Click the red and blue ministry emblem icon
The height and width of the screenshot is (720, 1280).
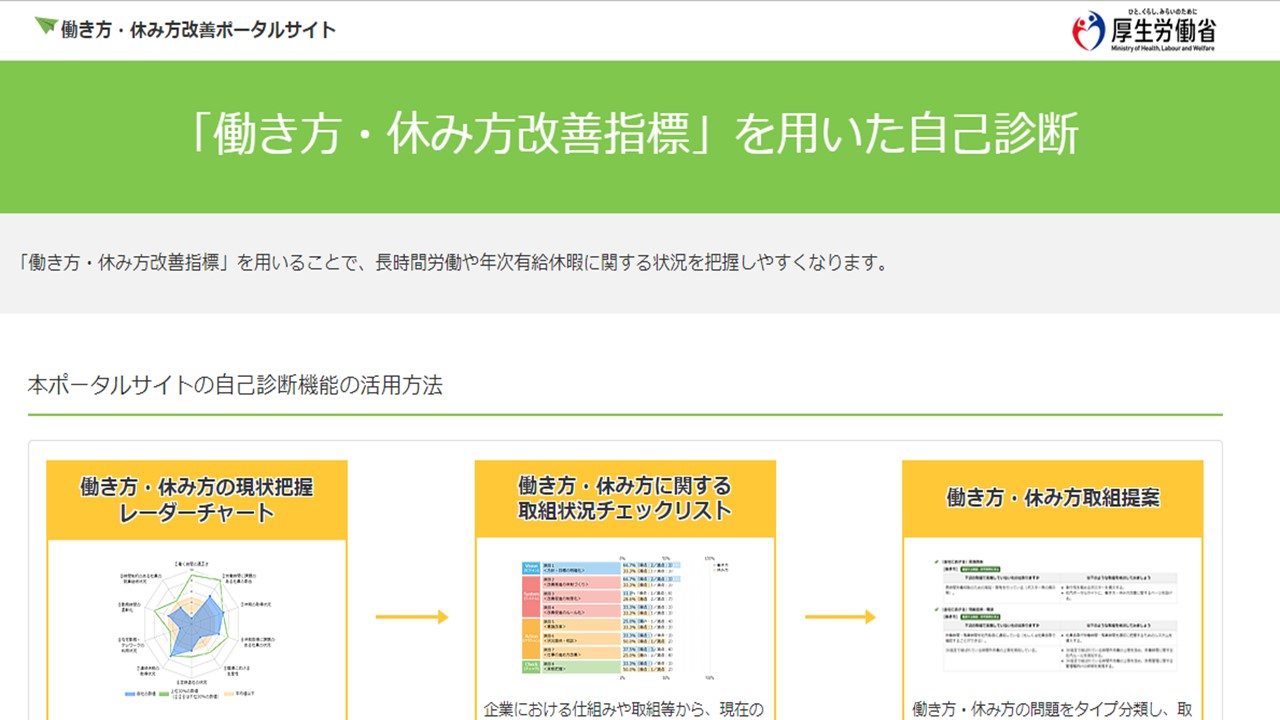[1089, 31]
